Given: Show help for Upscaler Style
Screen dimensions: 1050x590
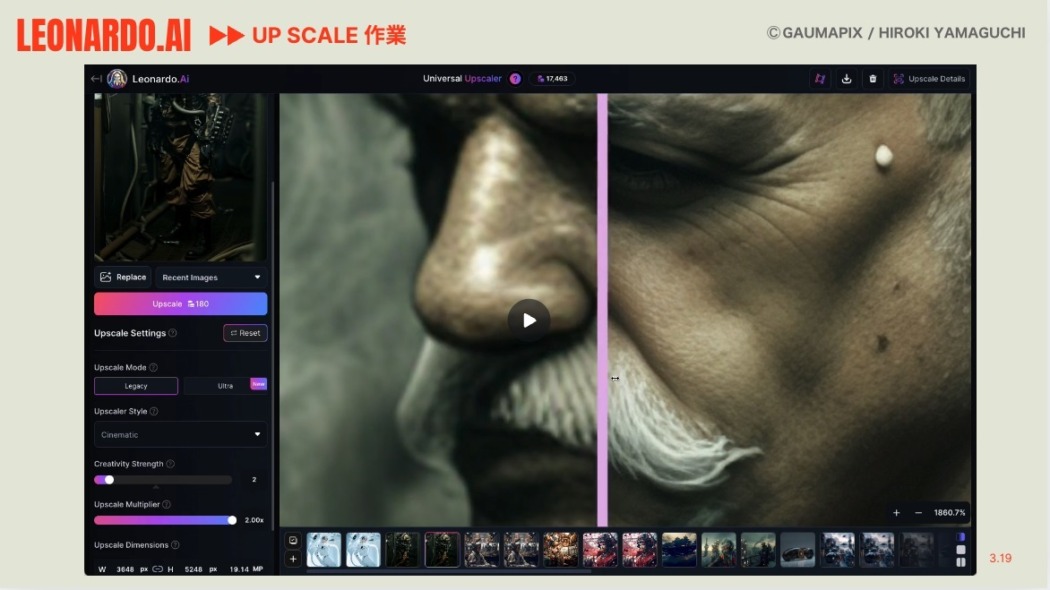Looking at the screenshot, I should 154,411.
